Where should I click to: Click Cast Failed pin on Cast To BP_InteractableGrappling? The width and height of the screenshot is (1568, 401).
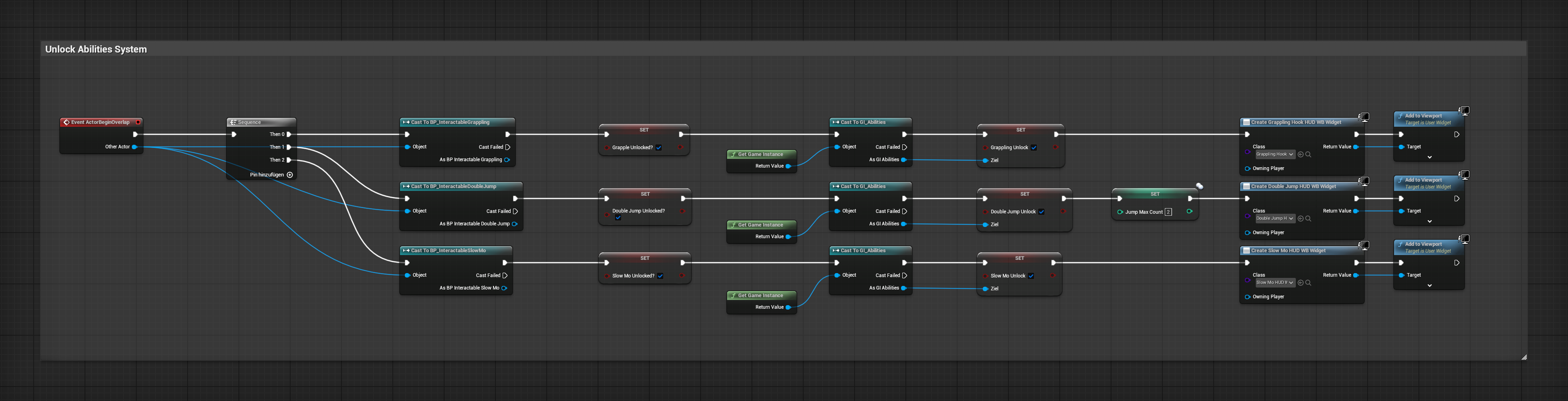point(508,147)
